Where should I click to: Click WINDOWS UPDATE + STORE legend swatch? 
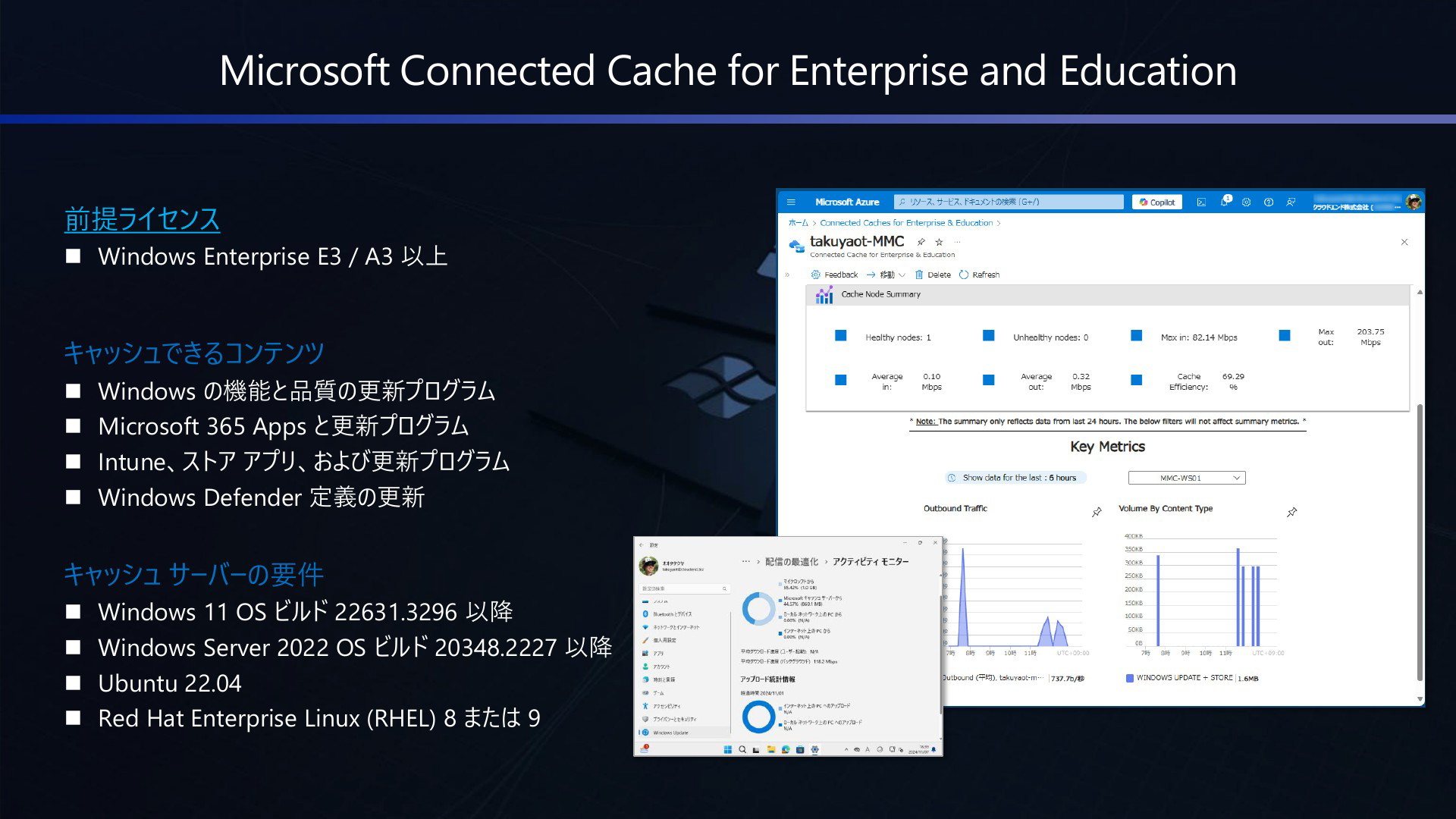tap(1130, 678)
